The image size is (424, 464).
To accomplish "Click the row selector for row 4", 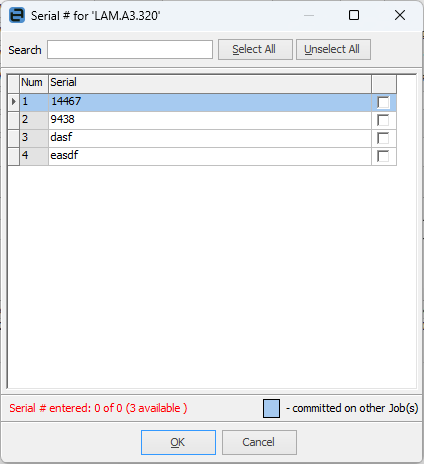I will coord(14,156).
